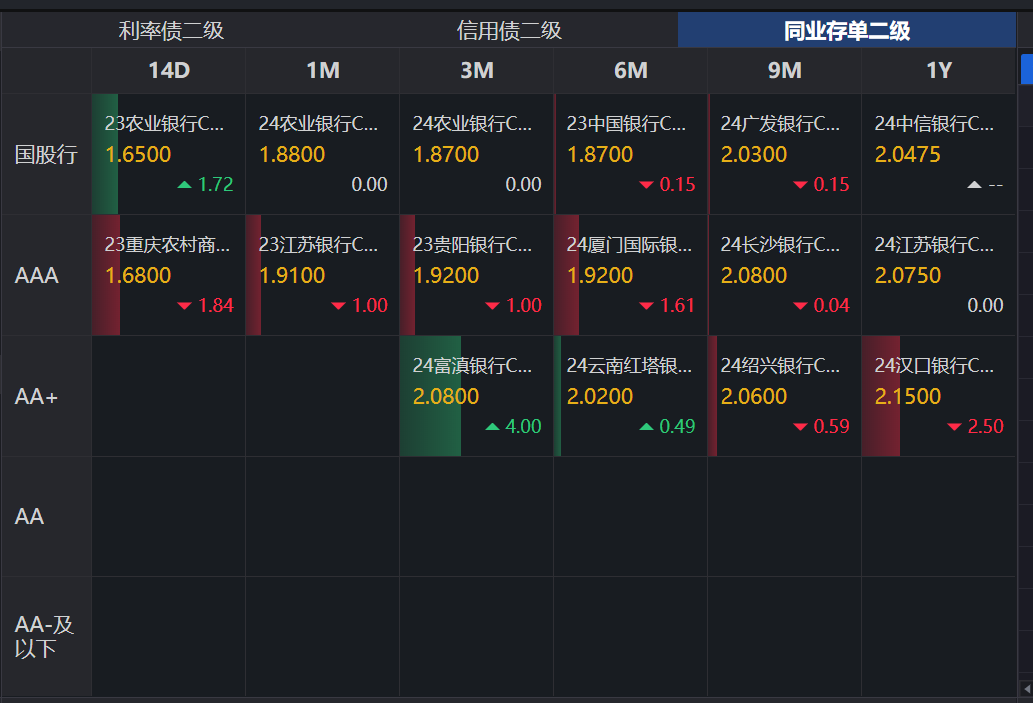The height and width of the screenshot is (703, 1033).
Task: Click the green up arrow beside 4.00
Action: [x=492, y=427]
